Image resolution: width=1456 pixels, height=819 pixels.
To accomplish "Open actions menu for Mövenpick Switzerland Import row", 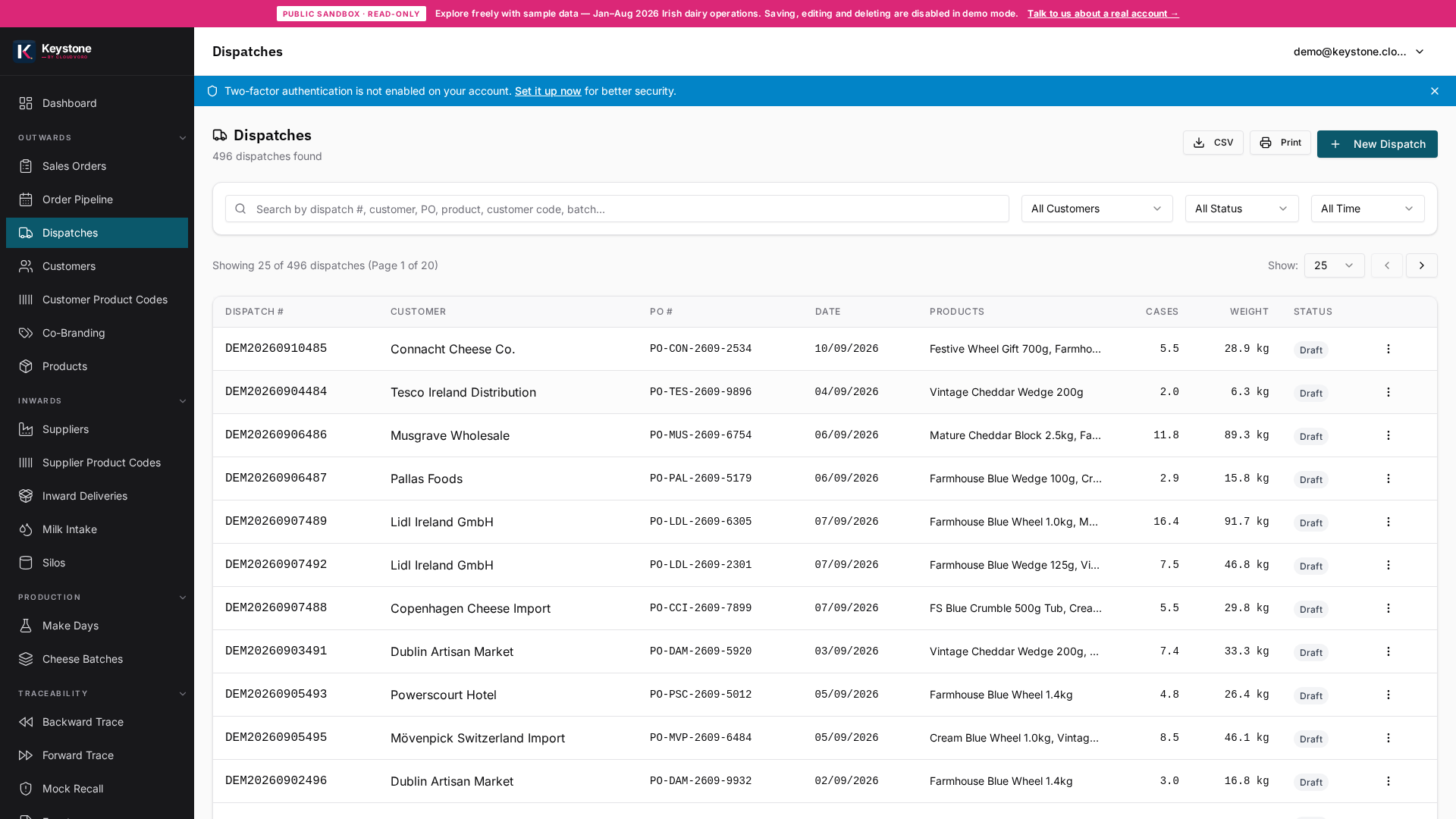I will click(1388, 738).
